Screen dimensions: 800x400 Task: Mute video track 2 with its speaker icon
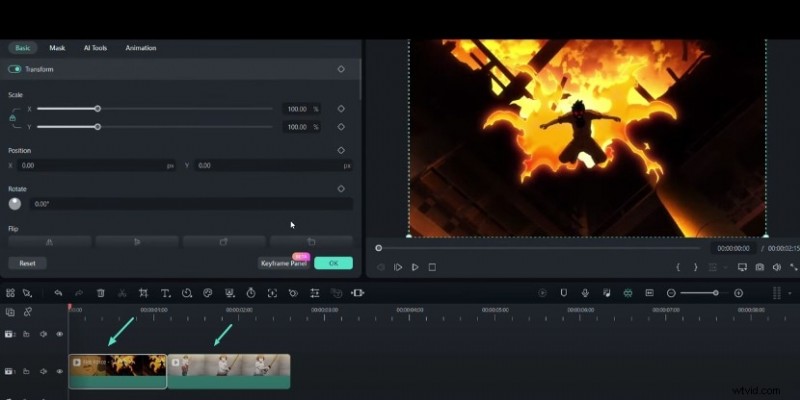pos(43,334)
